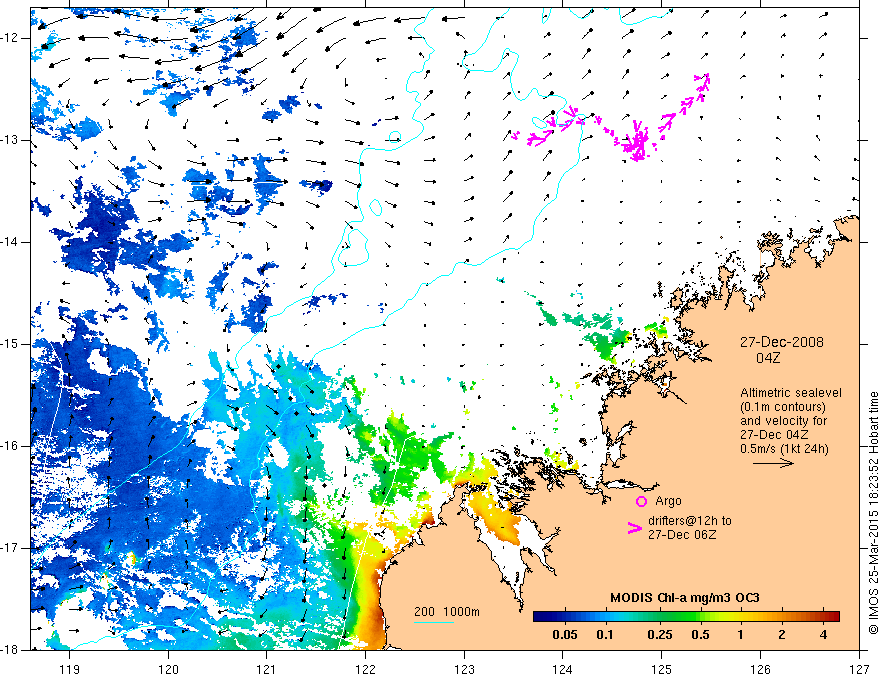Click longitude axis label 120

tap(168, 669)
